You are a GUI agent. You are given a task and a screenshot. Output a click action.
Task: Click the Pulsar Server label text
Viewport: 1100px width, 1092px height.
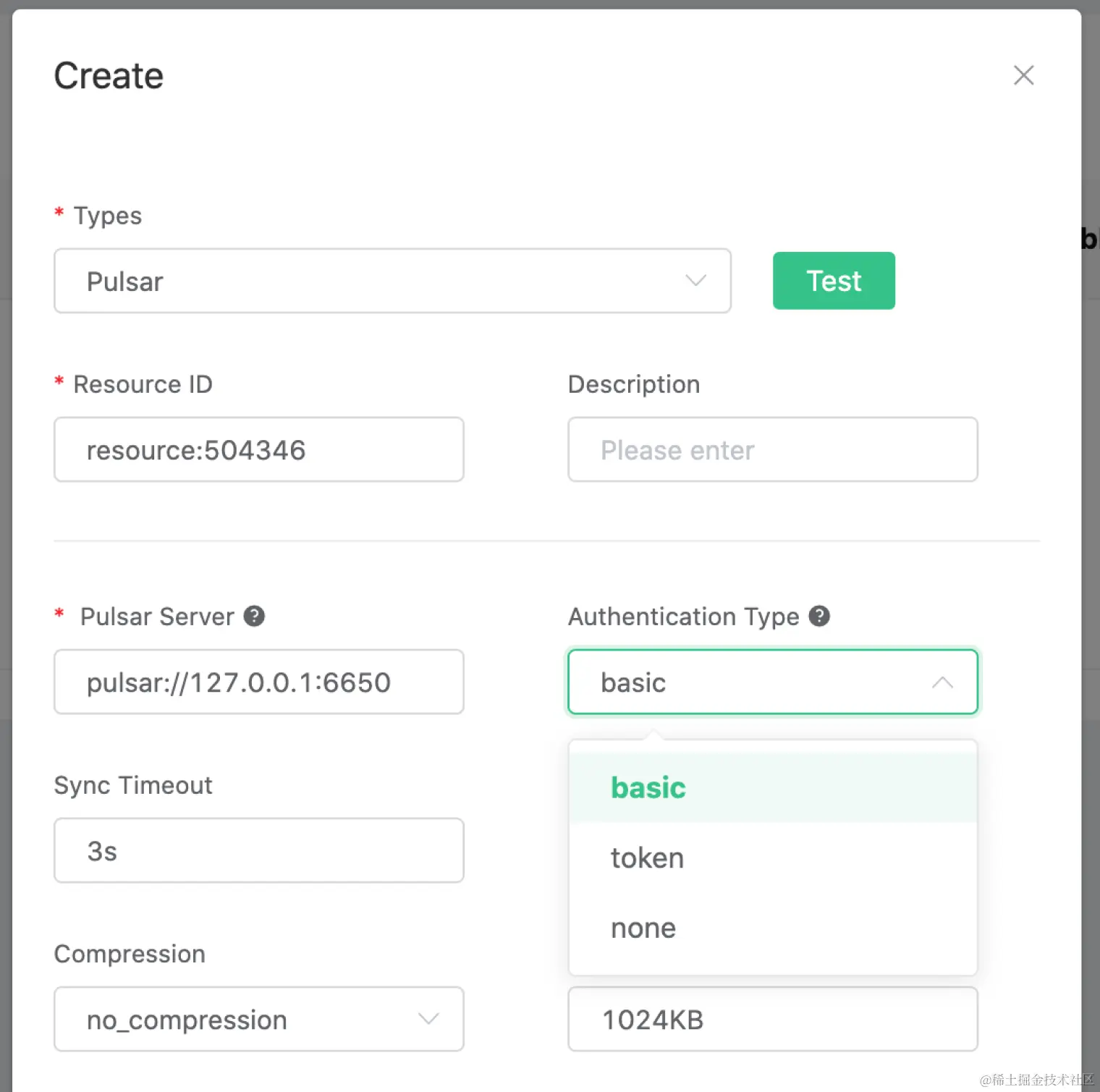coord(157,617)
